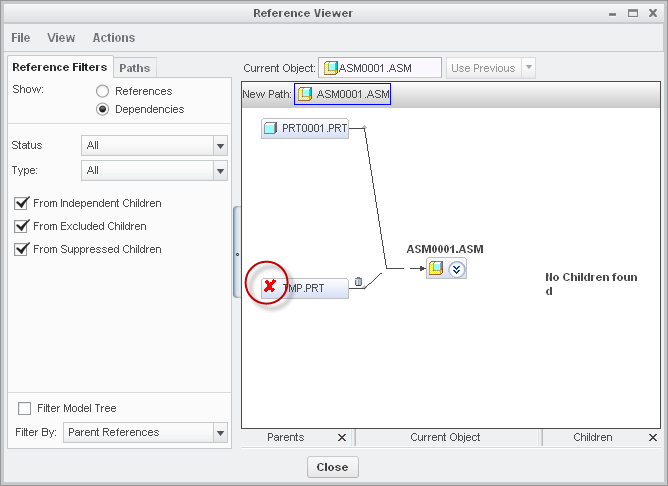The height and width of the screenshot is (486, 668).
Task: Close the Parents column
Action: pos(342,437)
